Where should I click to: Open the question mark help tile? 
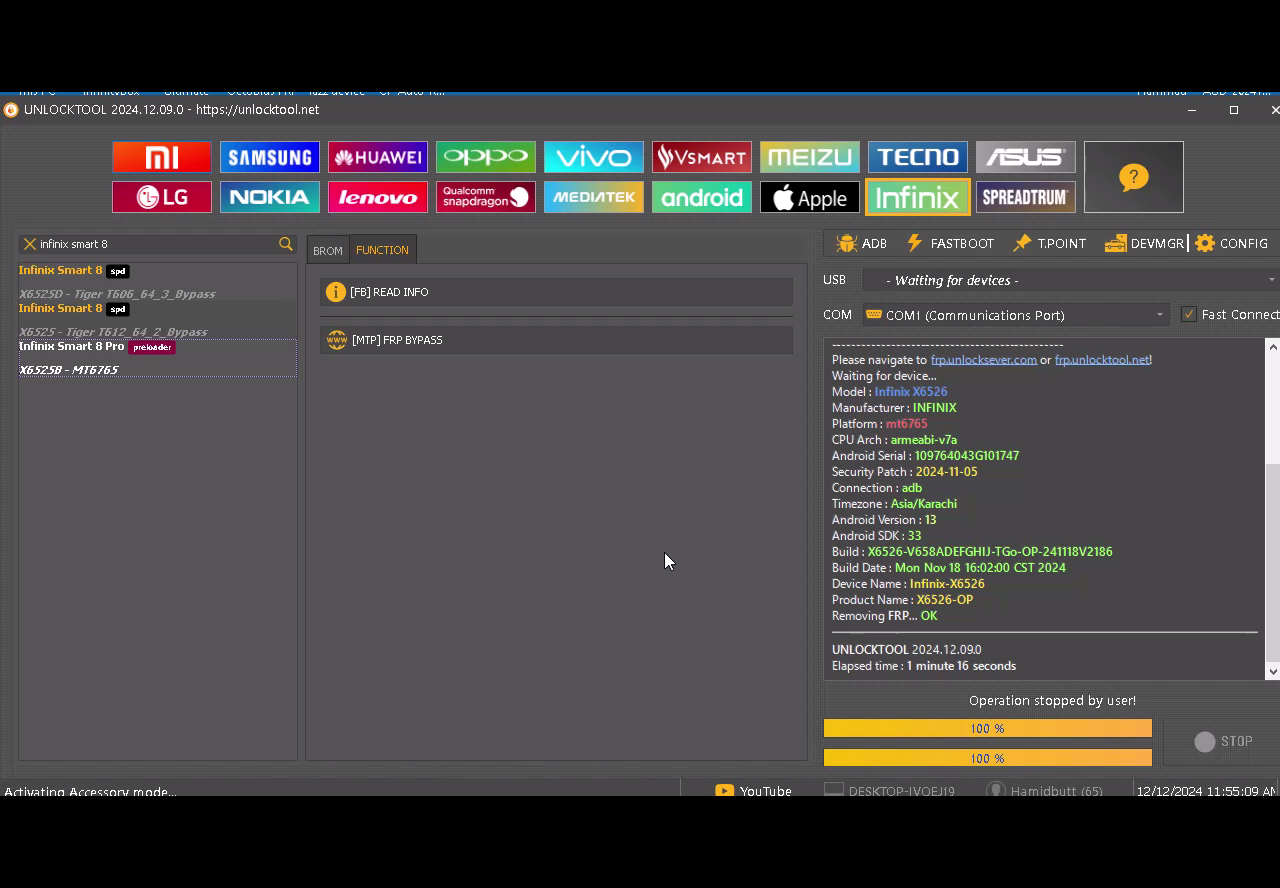1134,177
